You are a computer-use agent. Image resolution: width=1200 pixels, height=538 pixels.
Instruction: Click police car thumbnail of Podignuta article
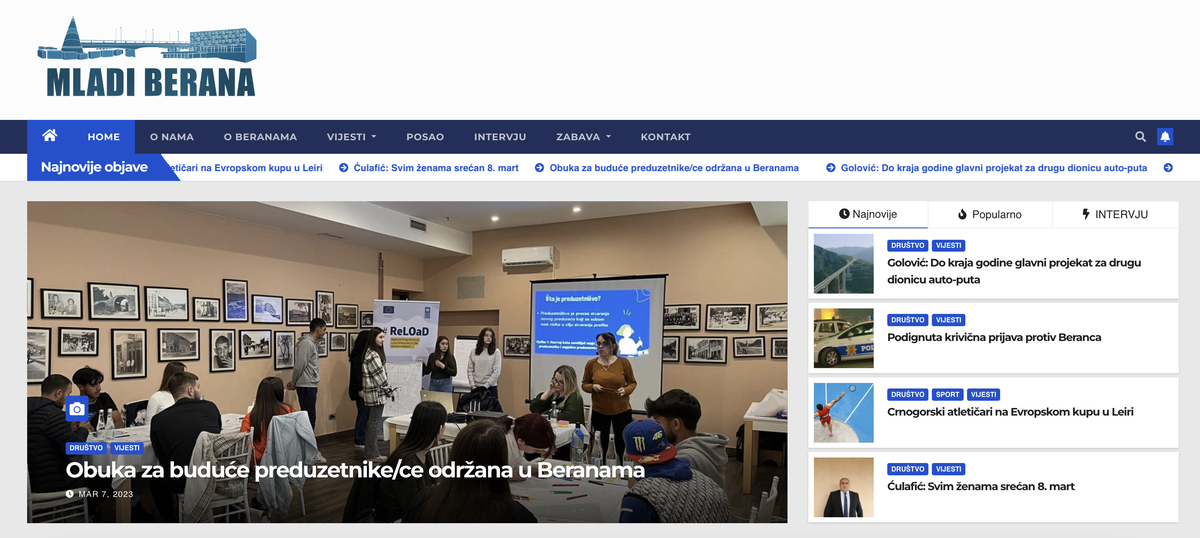point(844,338)
